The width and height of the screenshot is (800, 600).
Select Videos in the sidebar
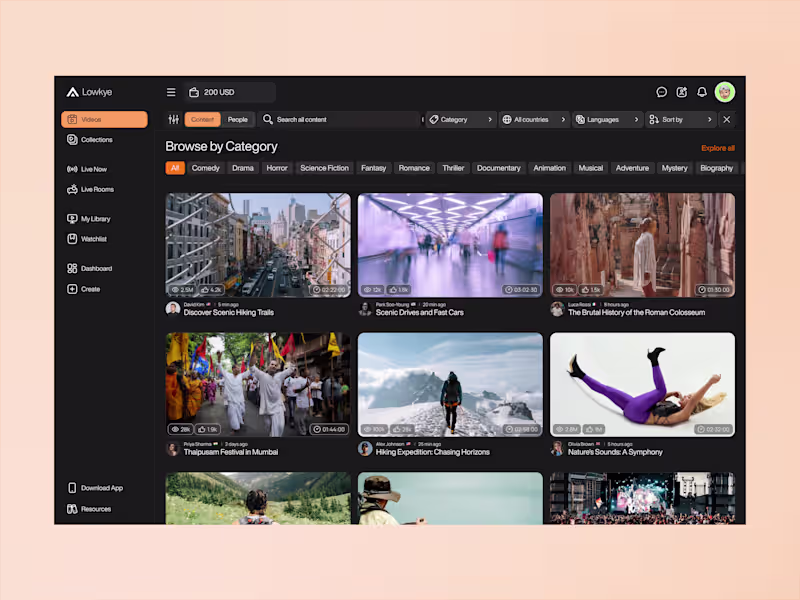pos(104,119)
